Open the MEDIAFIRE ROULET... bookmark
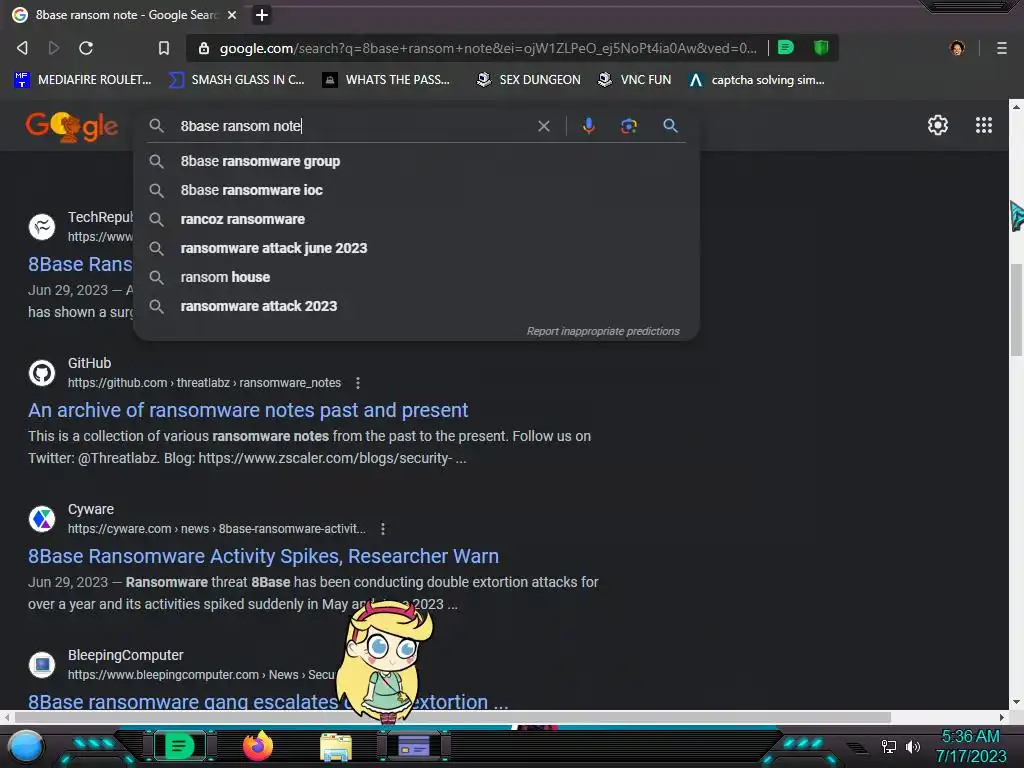The image size is (1024, 768). (x=83, y=80)
